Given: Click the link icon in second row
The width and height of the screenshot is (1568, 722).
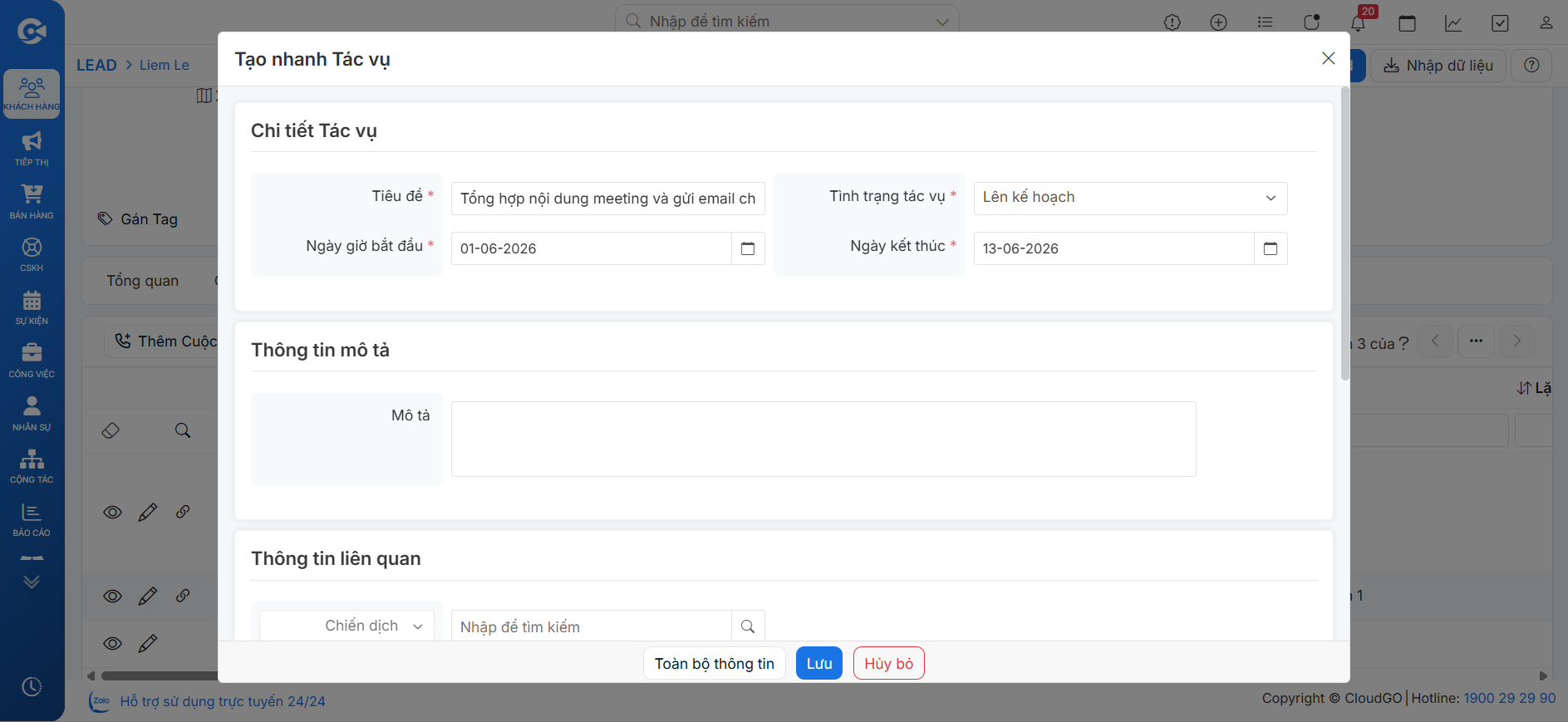Looking at the screenshot, I should coord(183,596).
